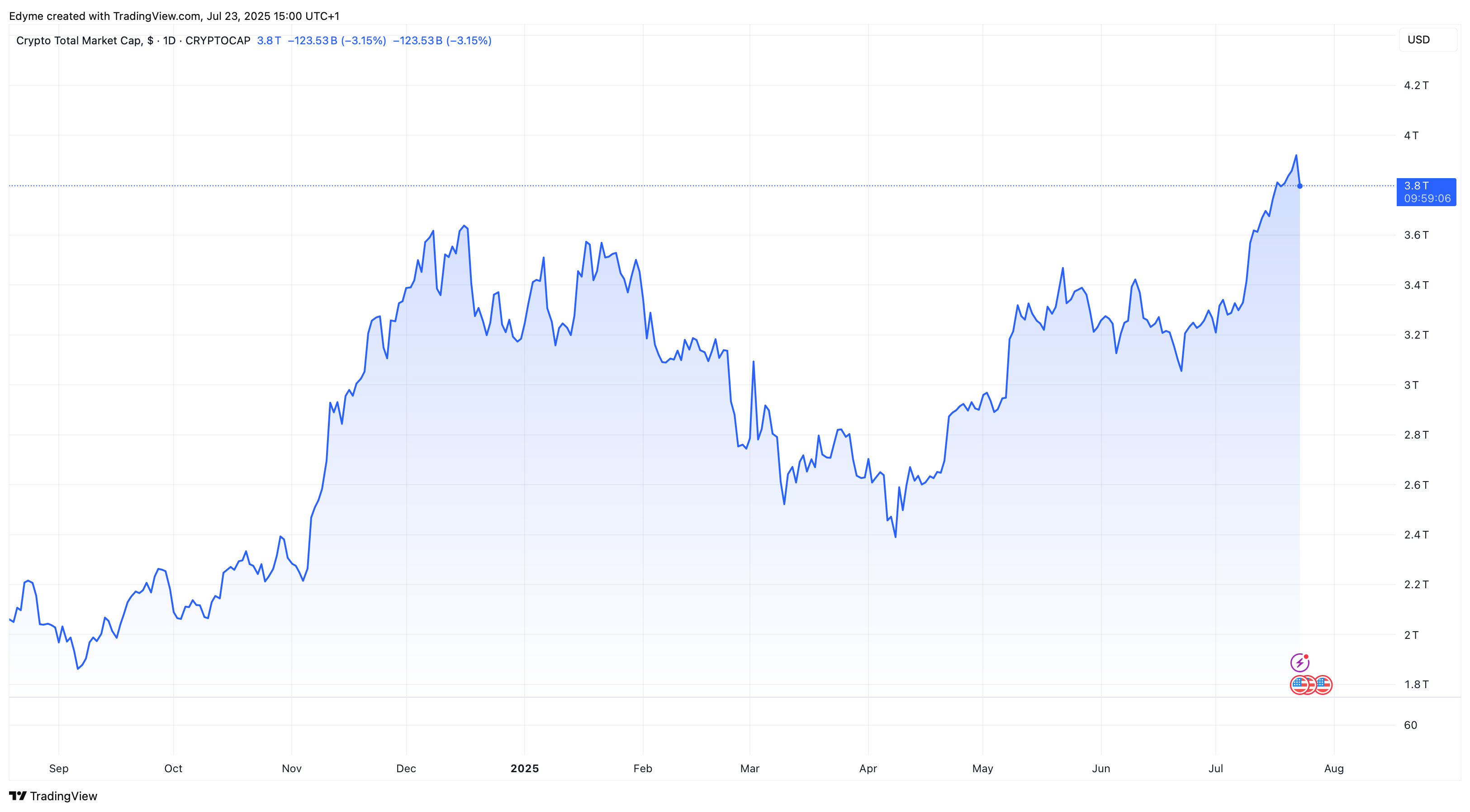Click the 4 T price axis label

1411,135
